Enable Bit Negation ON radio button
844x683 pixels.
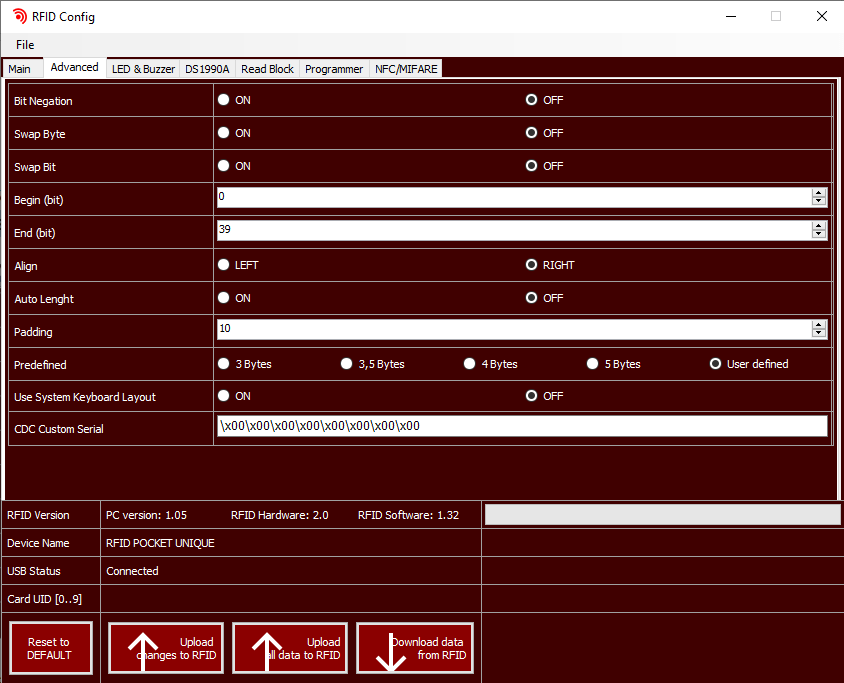(224, 100)
